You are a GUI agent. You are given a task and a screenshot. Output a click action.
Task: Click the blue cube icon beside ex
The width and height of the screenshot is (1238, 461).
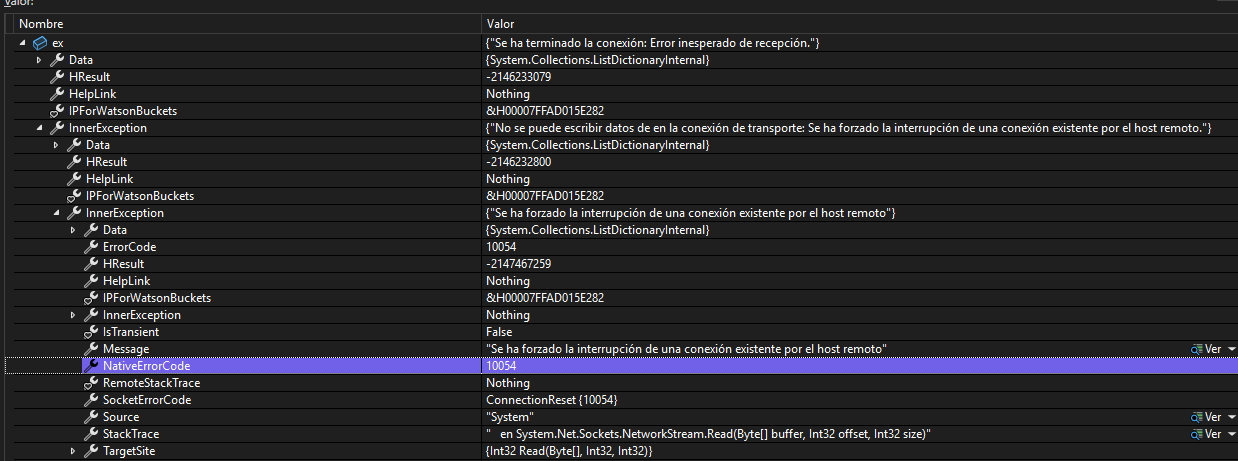tap(40, 43)
